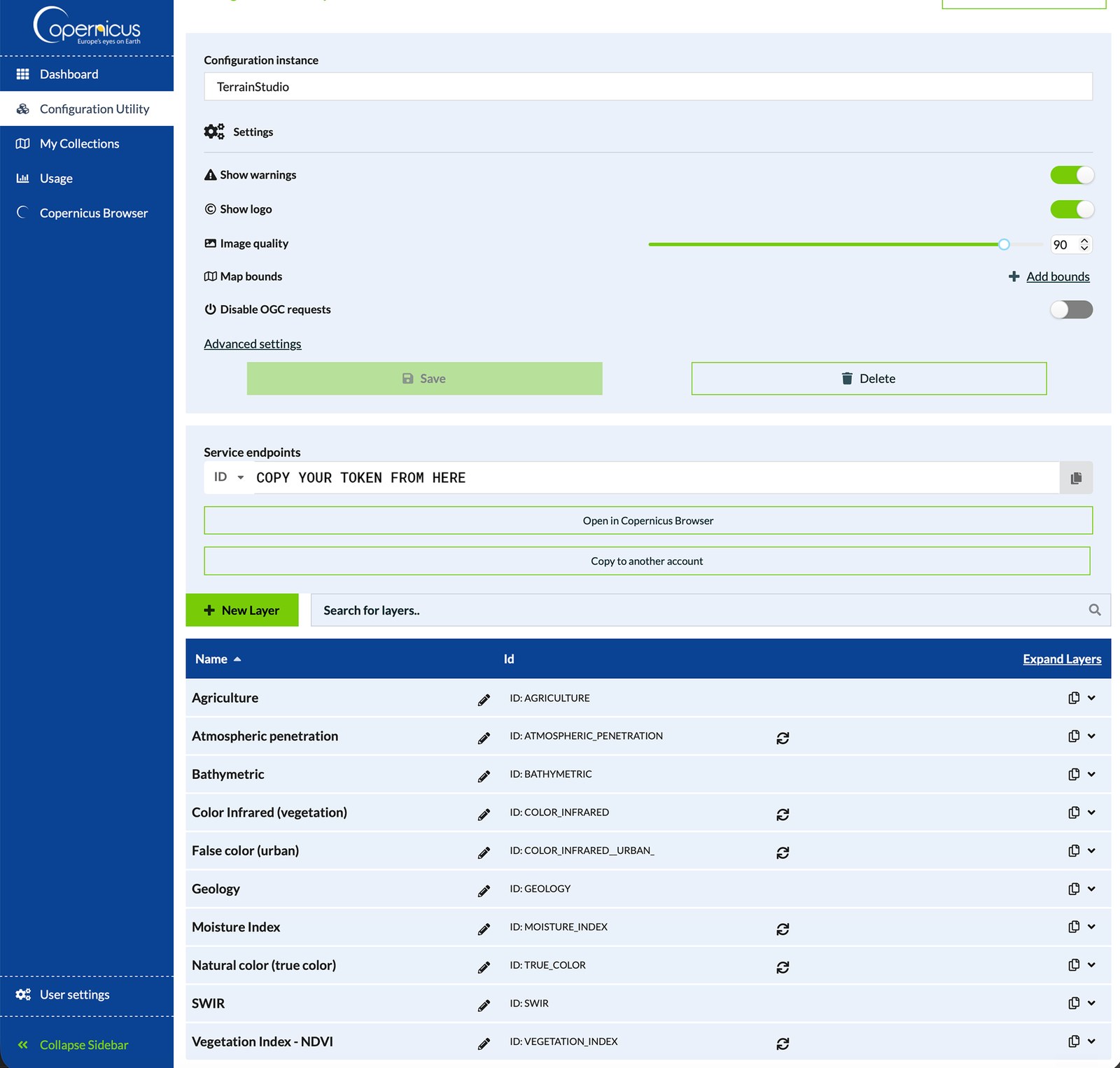Open Dashboard in the sidebar

point(87,74)
